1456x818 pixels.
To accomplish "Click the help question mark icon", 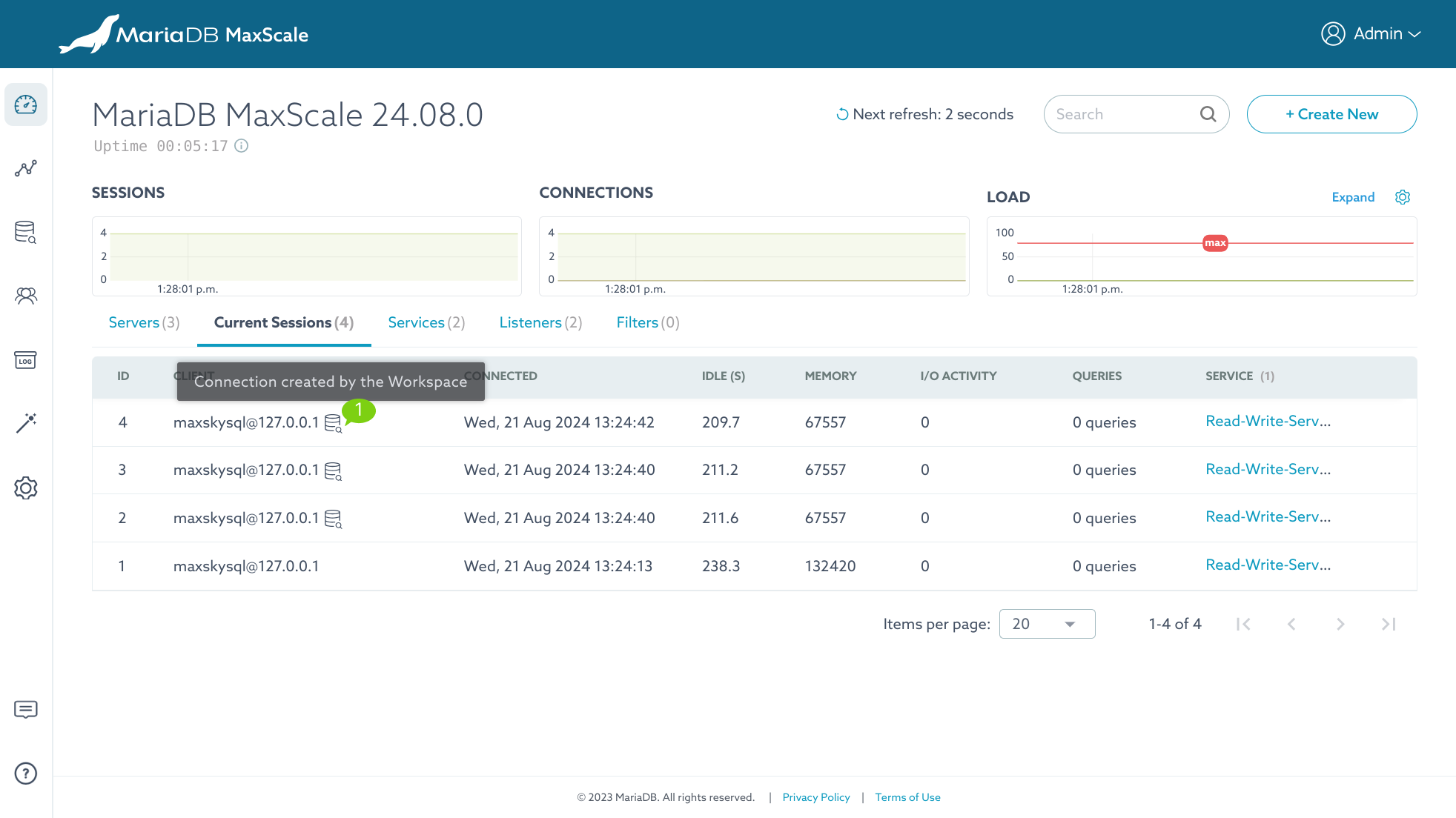I will [x=26, y=774].
